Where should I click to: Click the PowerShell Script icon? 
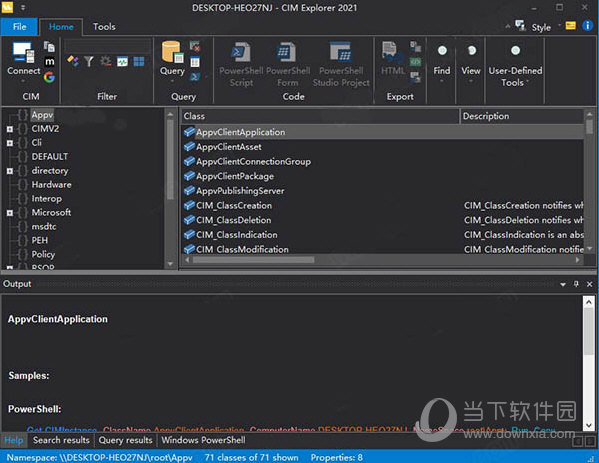(x=241, y=52)
